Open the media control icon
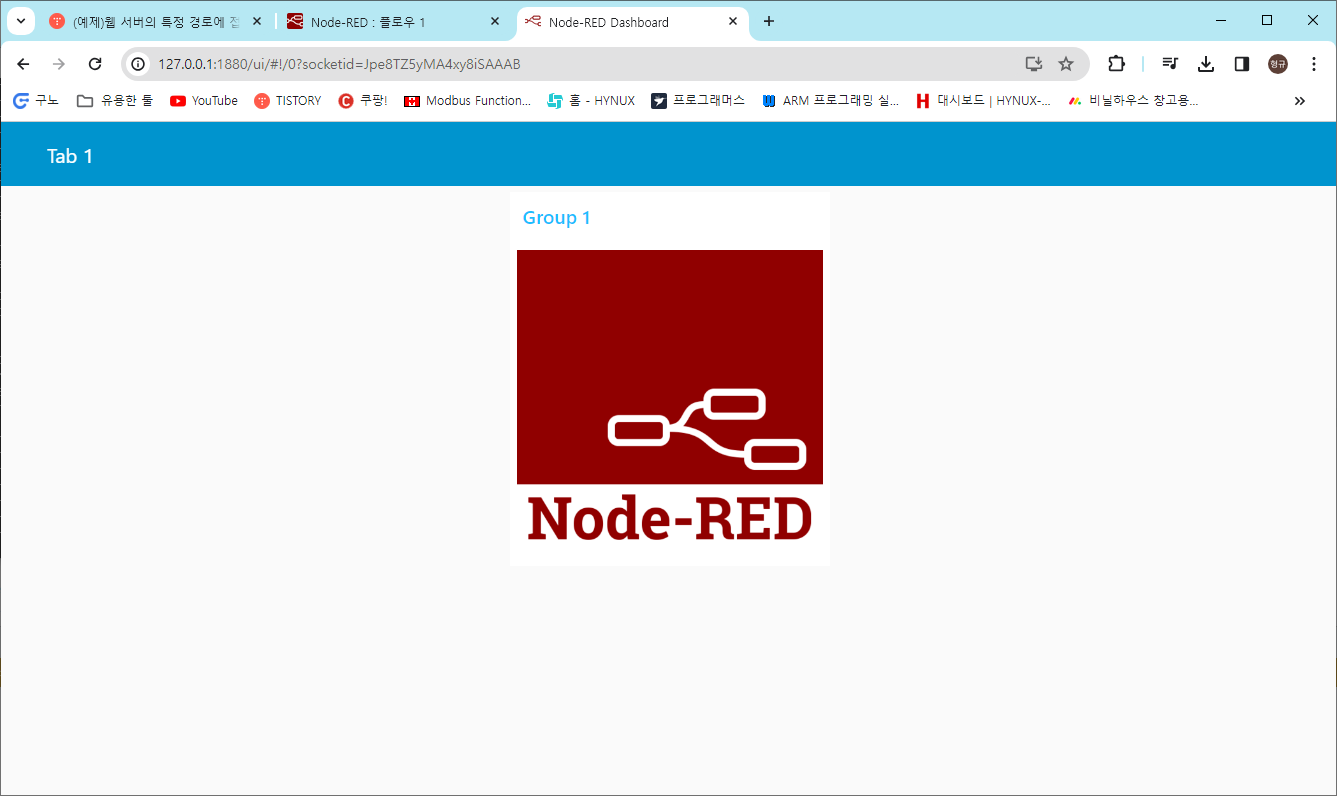1337x796 pixels. click(x=1170, y=64)
